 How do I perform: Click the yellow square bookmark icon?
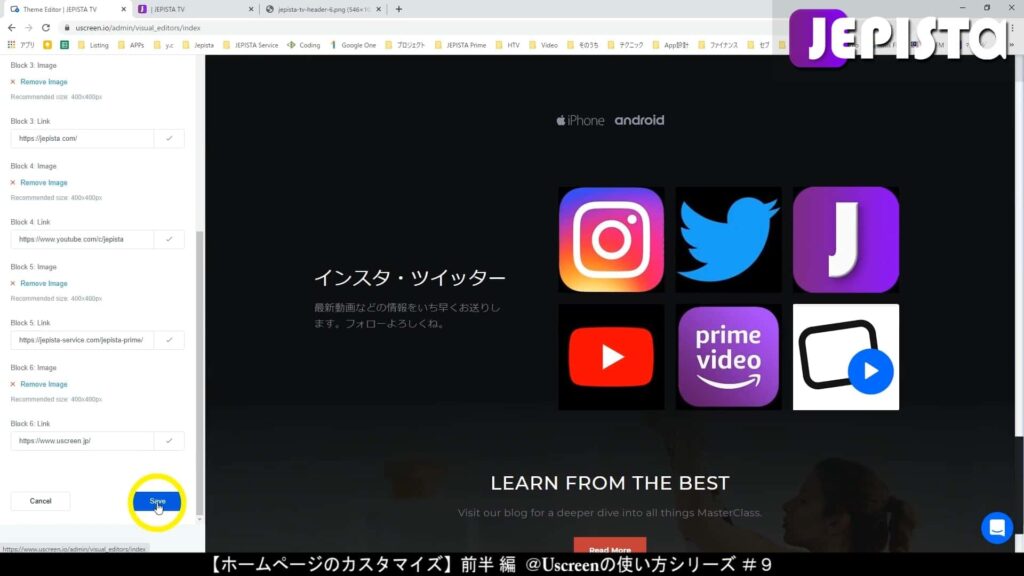pos(47,44)
